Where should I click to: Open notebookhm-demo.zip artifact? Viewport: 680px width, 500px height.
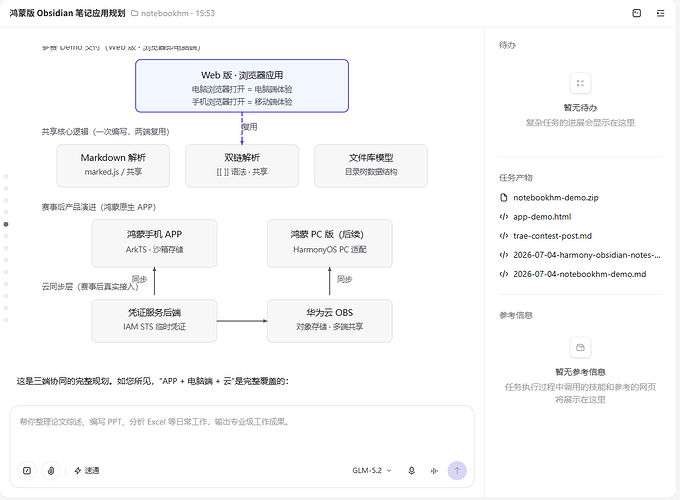(x=556, y=198)
